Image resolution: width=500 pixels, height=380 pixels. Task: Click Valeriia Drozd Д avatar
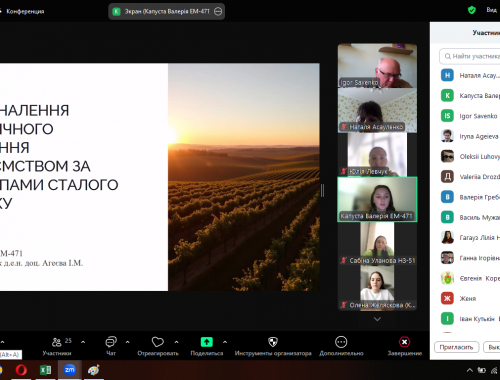click(x=447, y=177)
